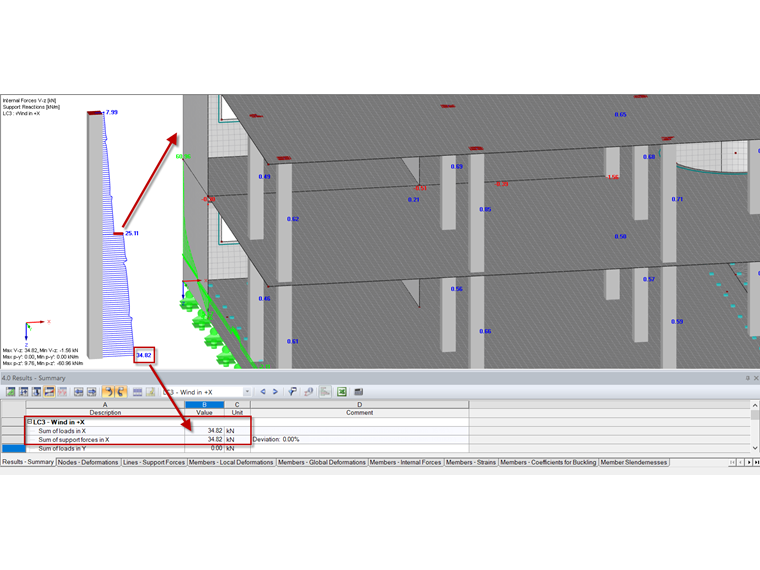Select column C header

(237, 404)
